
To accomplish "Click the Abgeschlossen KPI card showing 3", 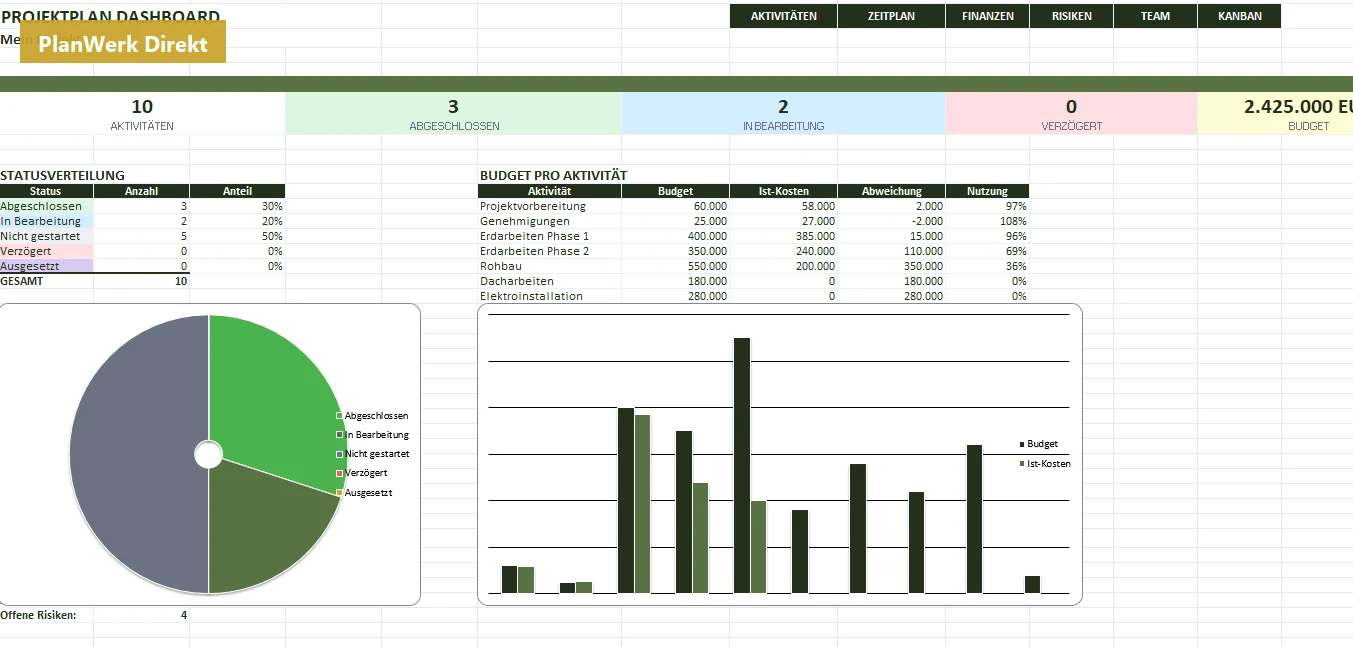I will [x=453, y=114].
